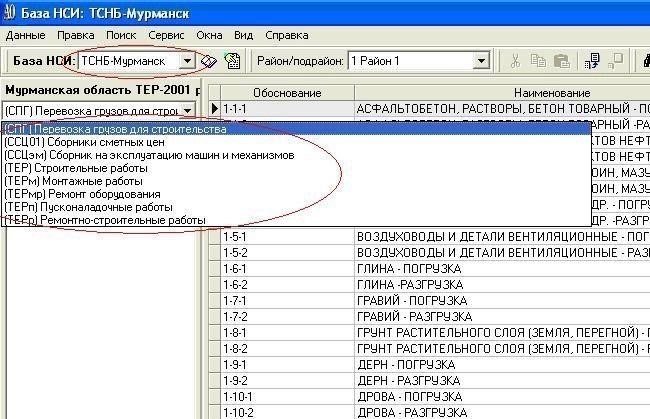Select (ССЦ01) Сборники сметных цен
This screenshot has height=419, width=650.
(297, 142)
